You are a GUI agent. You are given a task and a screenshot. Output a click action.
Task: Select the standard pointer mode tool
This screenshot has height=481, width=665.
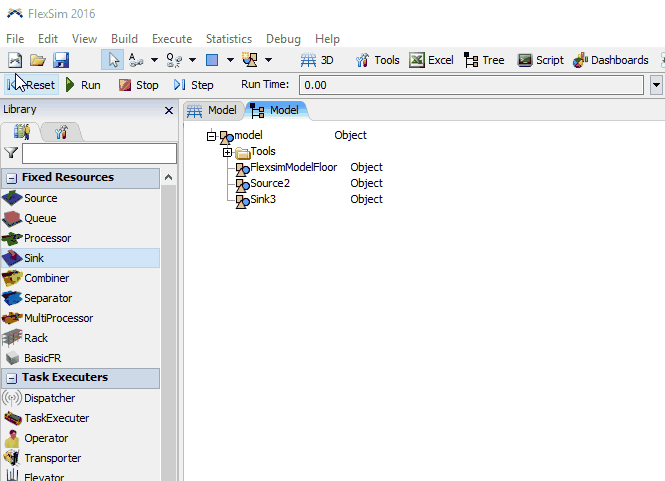coord(113,60)
